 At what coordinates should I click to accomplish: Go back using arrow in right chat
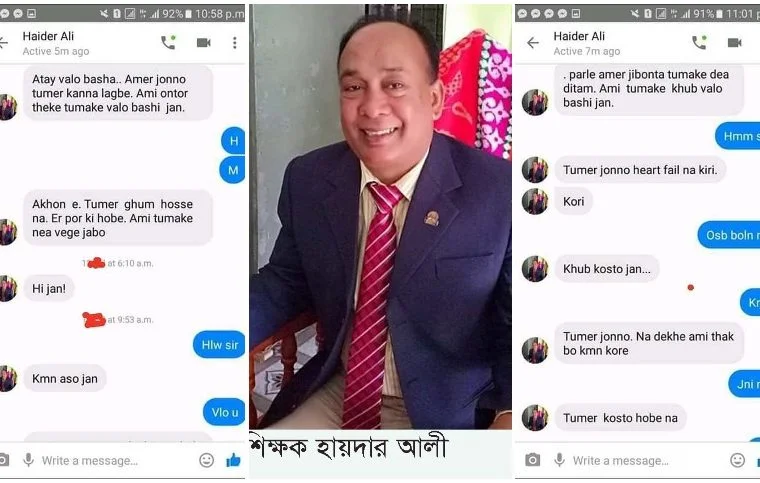click(533, 43)
